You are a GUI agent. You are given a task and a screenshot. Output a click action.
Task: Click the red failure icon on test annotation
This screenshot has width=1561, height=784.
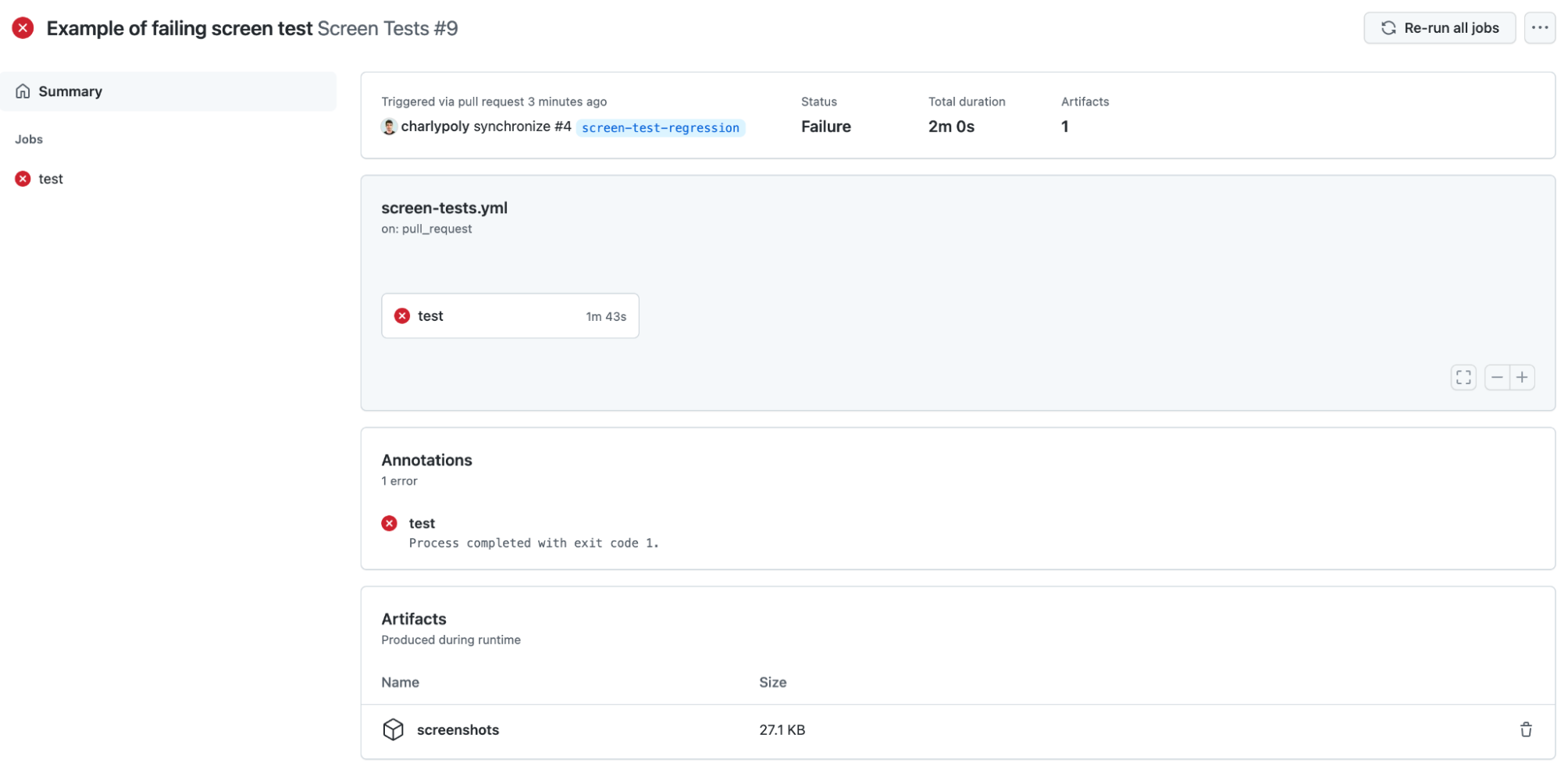[x=389, y=523]
